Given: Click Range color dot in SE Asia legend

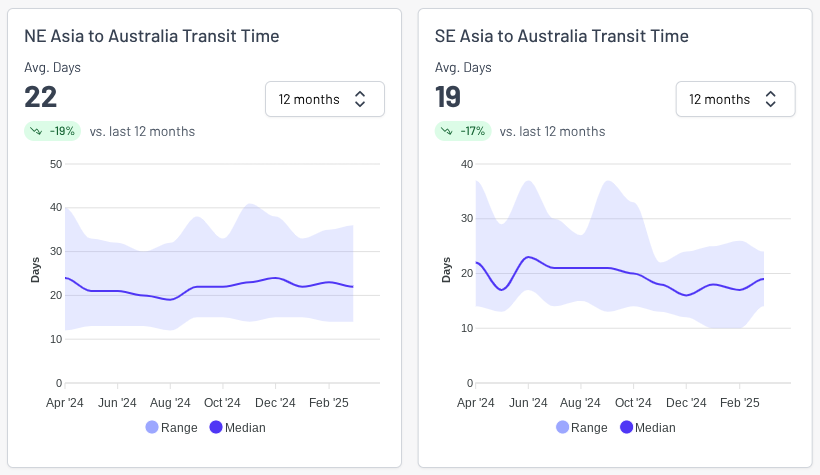Looking at the screenshot, I should click(x=562, y=427).
